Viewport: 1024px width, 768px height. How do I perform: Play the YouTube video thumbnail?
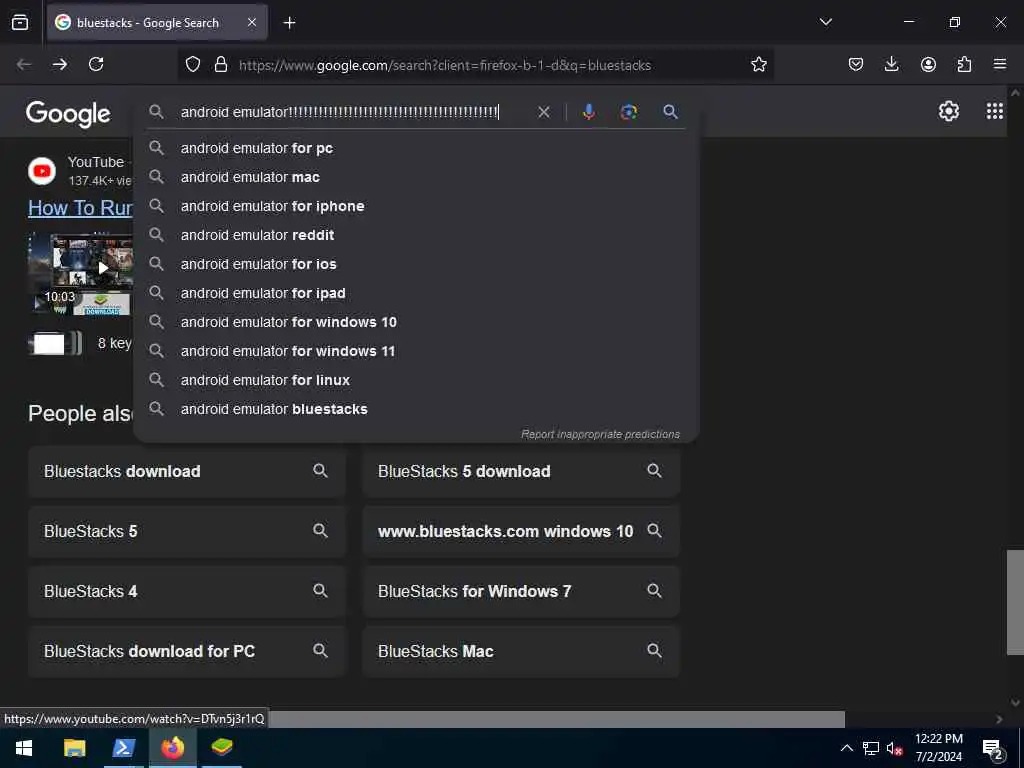pos(82,273)
